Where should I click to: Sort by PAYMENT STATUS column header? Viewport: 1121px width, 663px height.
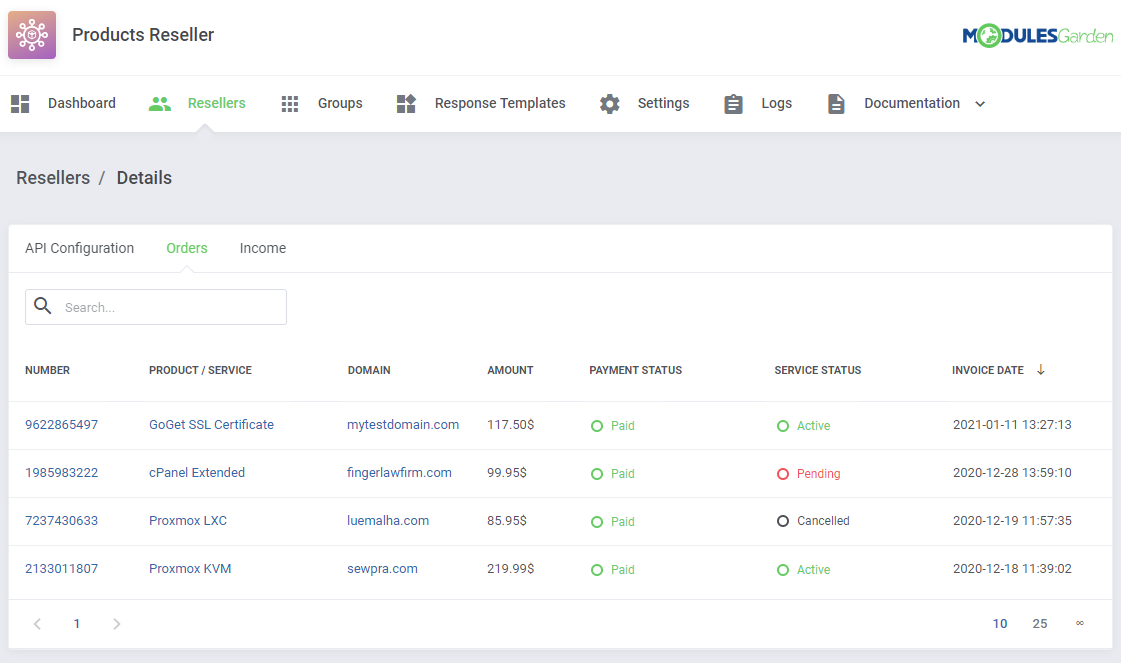pos(636,370)
